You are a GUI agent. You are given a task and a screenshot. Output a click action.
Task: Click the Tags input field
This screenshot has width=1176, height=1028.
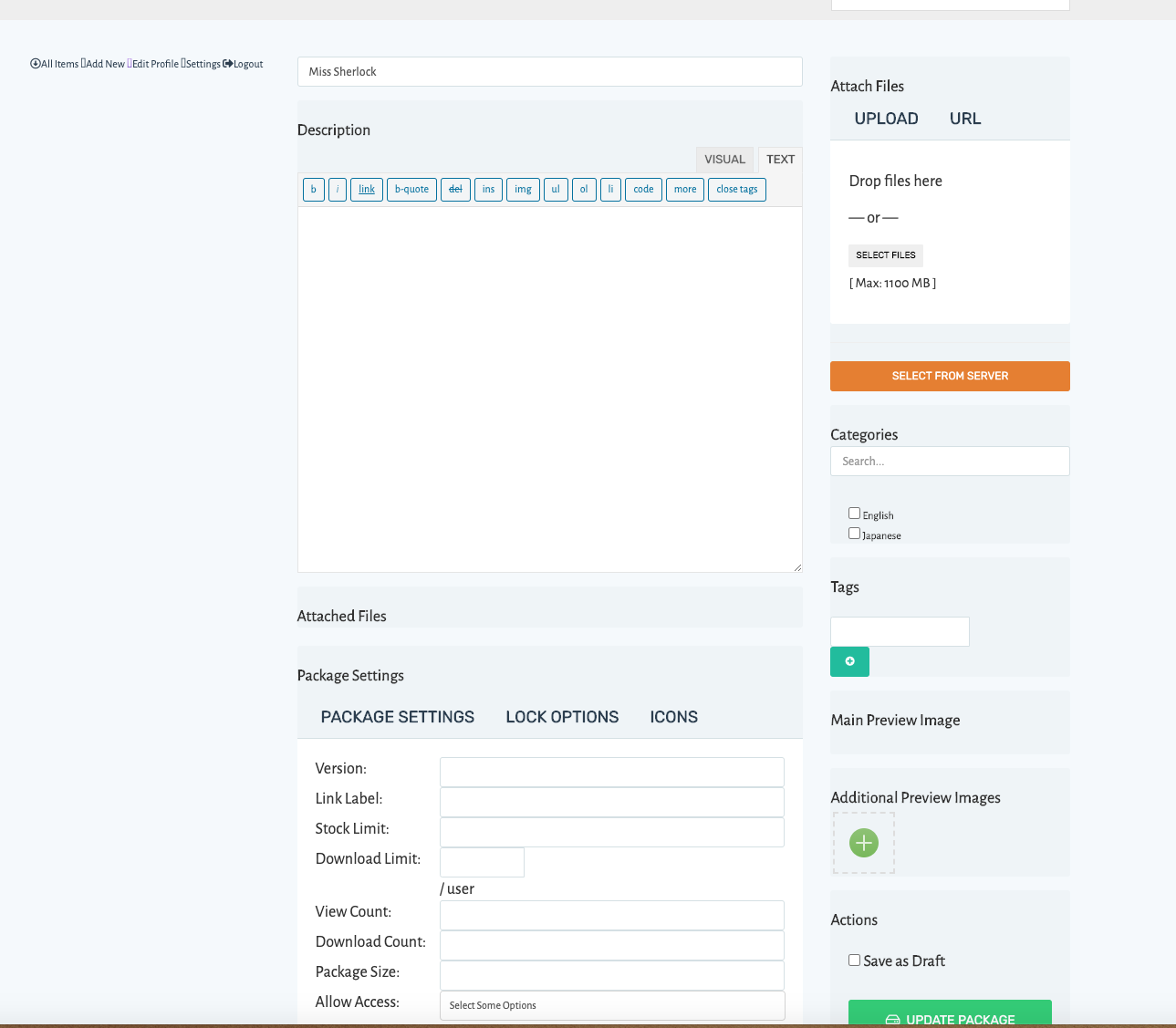coord(900,631)
